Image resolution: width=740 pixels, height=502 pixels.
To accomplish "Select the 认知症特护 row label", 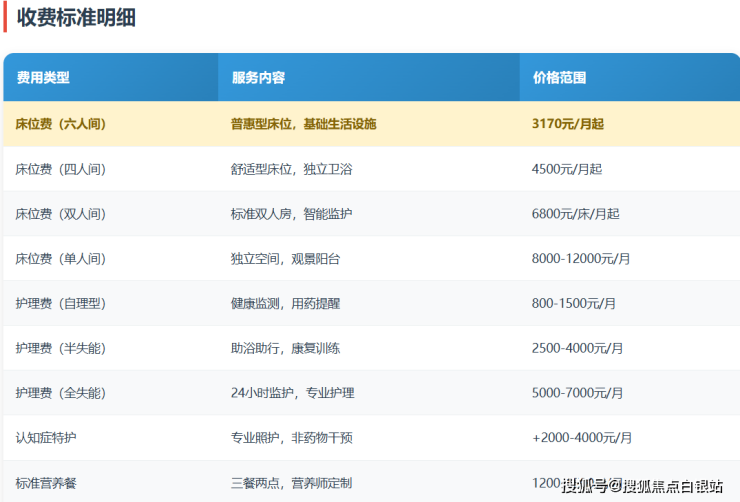I will 46,438.
